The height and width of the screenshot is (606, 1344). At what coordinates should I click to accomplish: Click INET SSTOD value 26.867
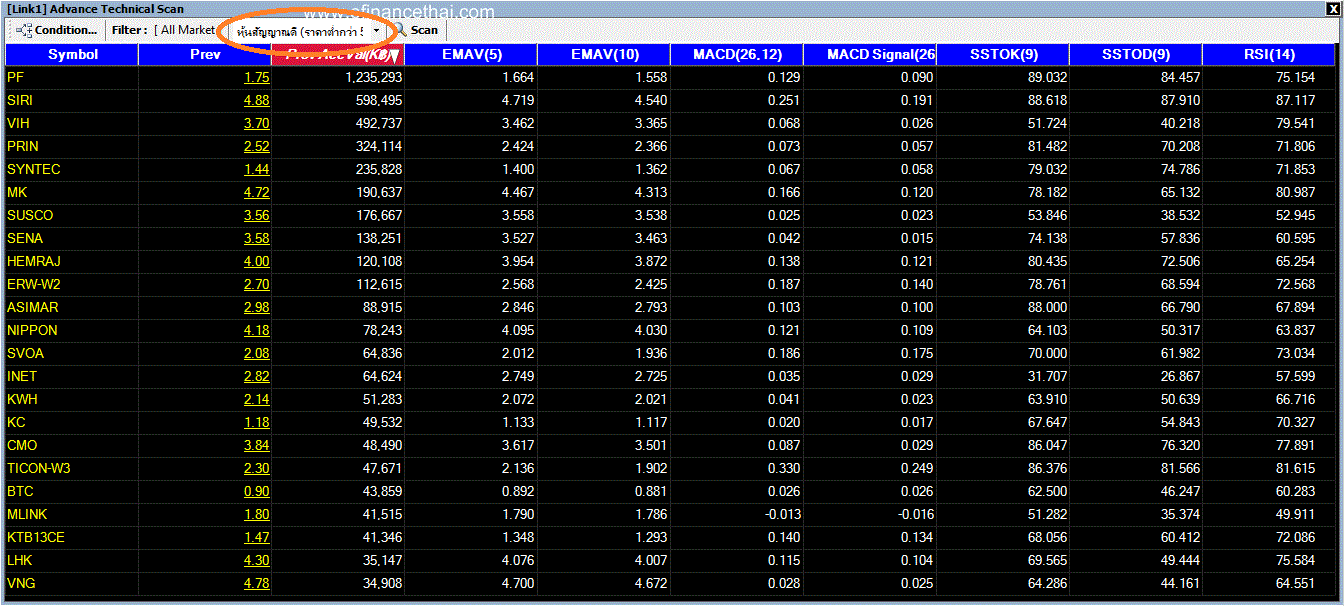pos(1178,376)
